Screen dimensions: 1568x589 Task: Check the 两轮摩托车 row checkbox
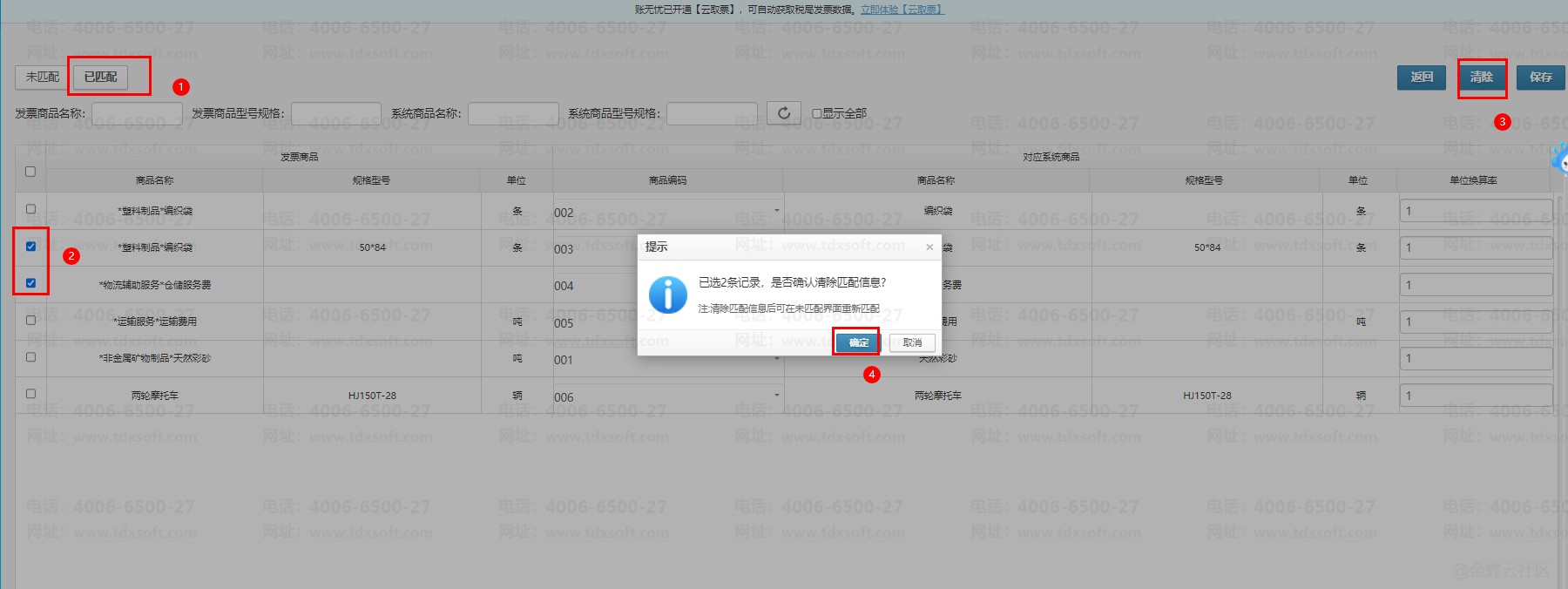(30, 394)
